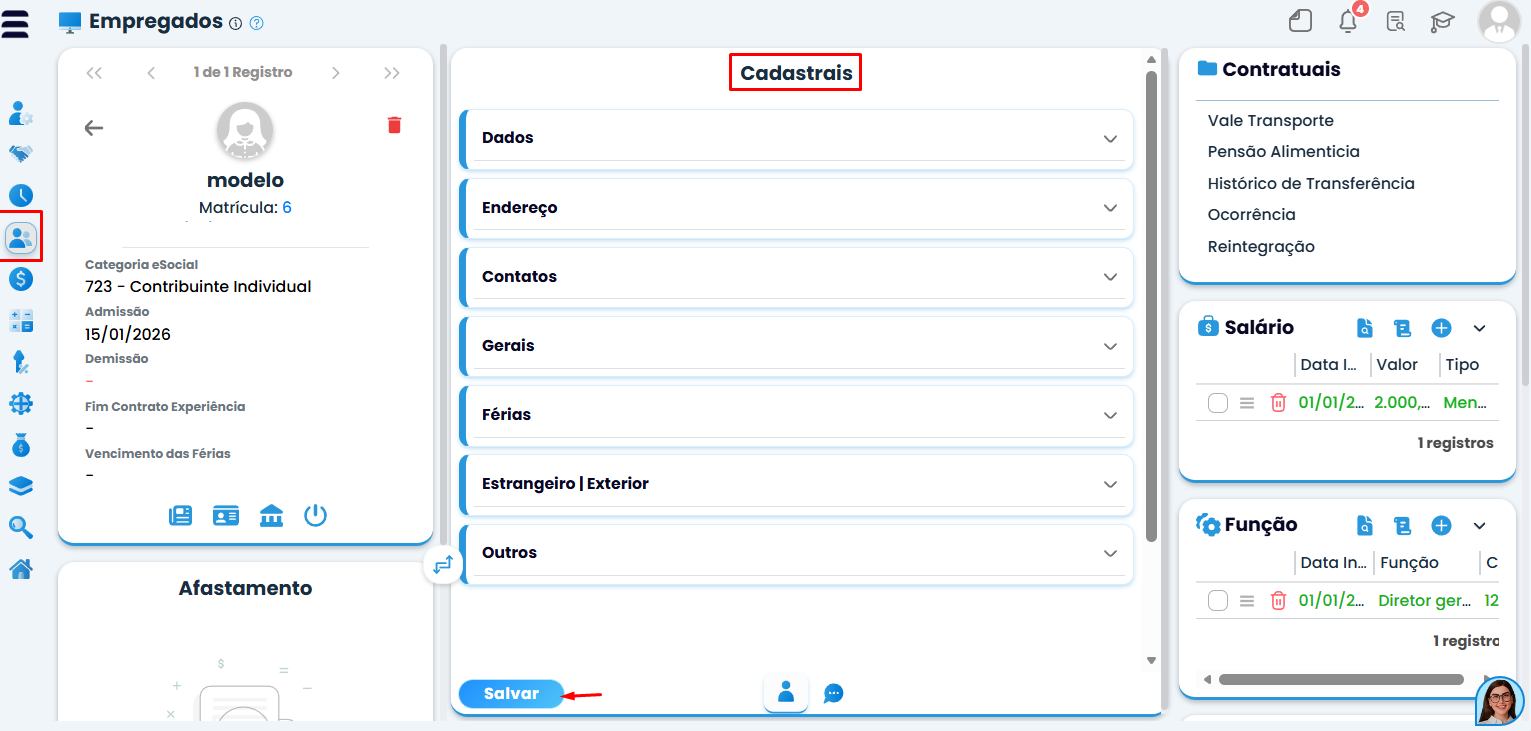The width and height of the screenshot is (1531, 731).
Task: Delete employee with the red trash icon
Action: coord(394,125)
